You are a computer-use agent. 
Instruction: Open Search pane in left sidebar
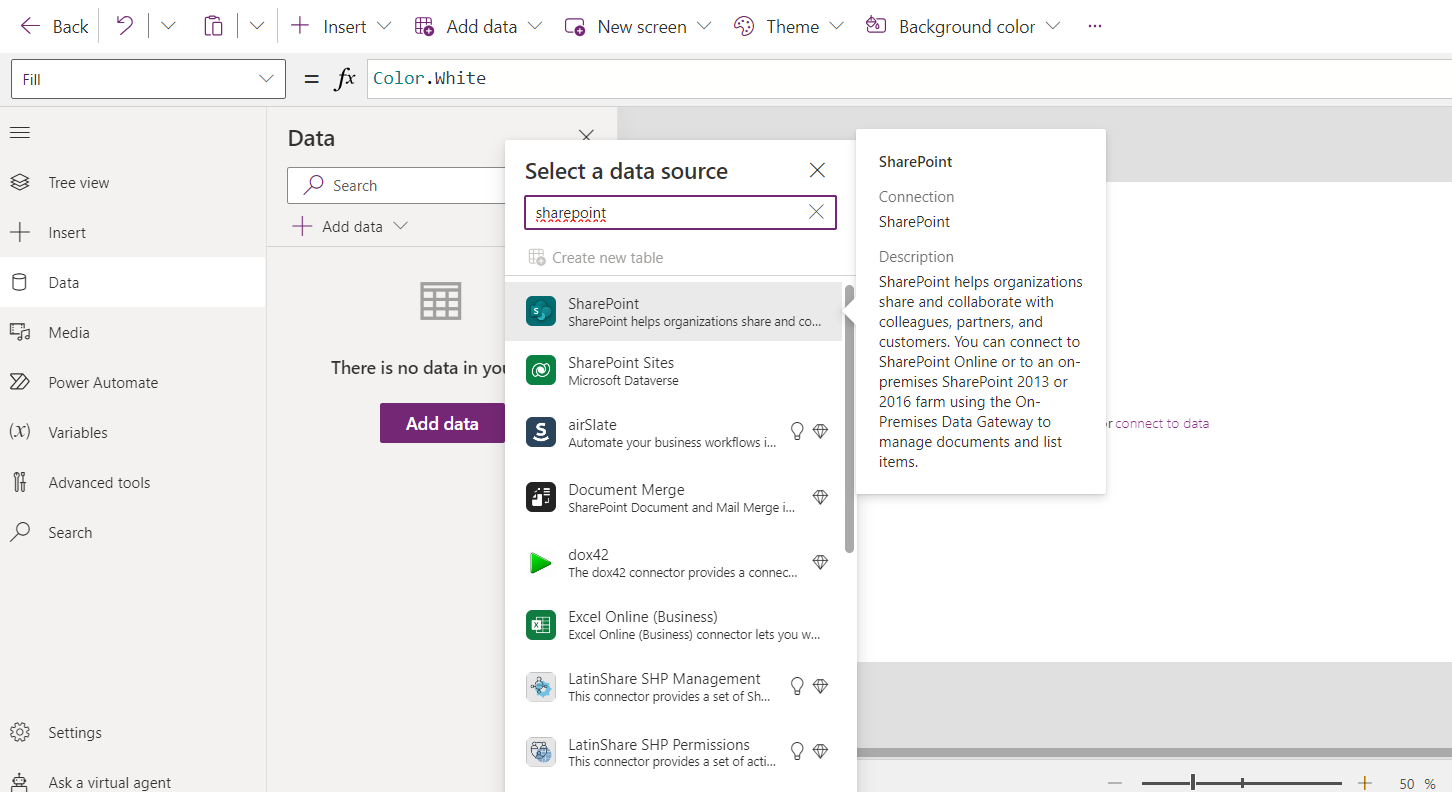[133, 532]
